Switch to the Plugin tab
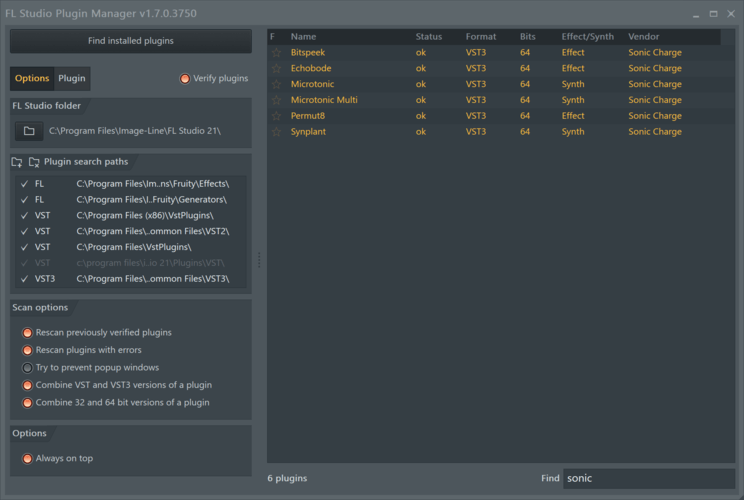Screen dimensions: 744x500 [x=72, y=78]
